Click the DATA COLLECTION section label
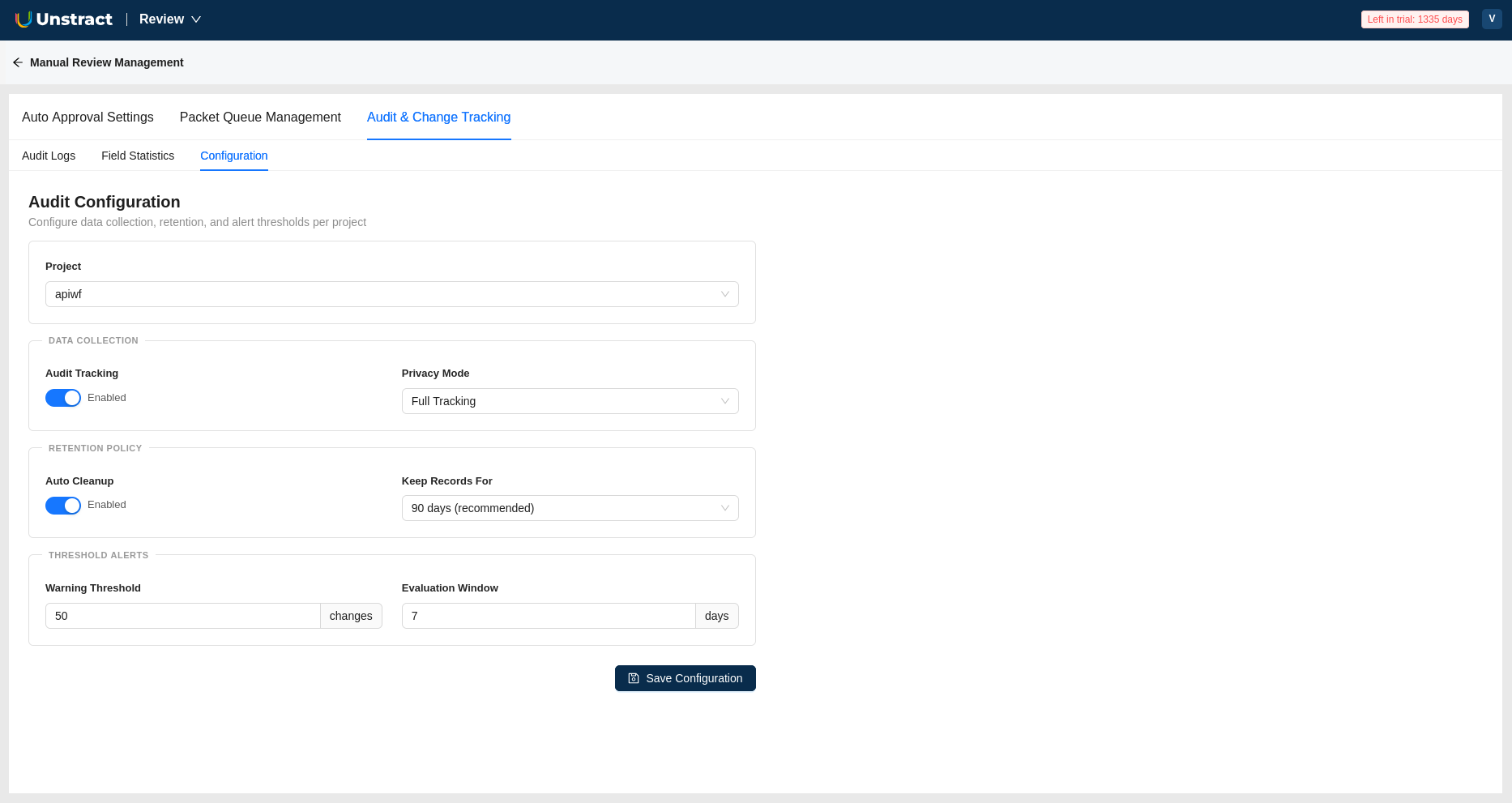Viewport: 1512px width, 803px height. click(x=93, y=340)
